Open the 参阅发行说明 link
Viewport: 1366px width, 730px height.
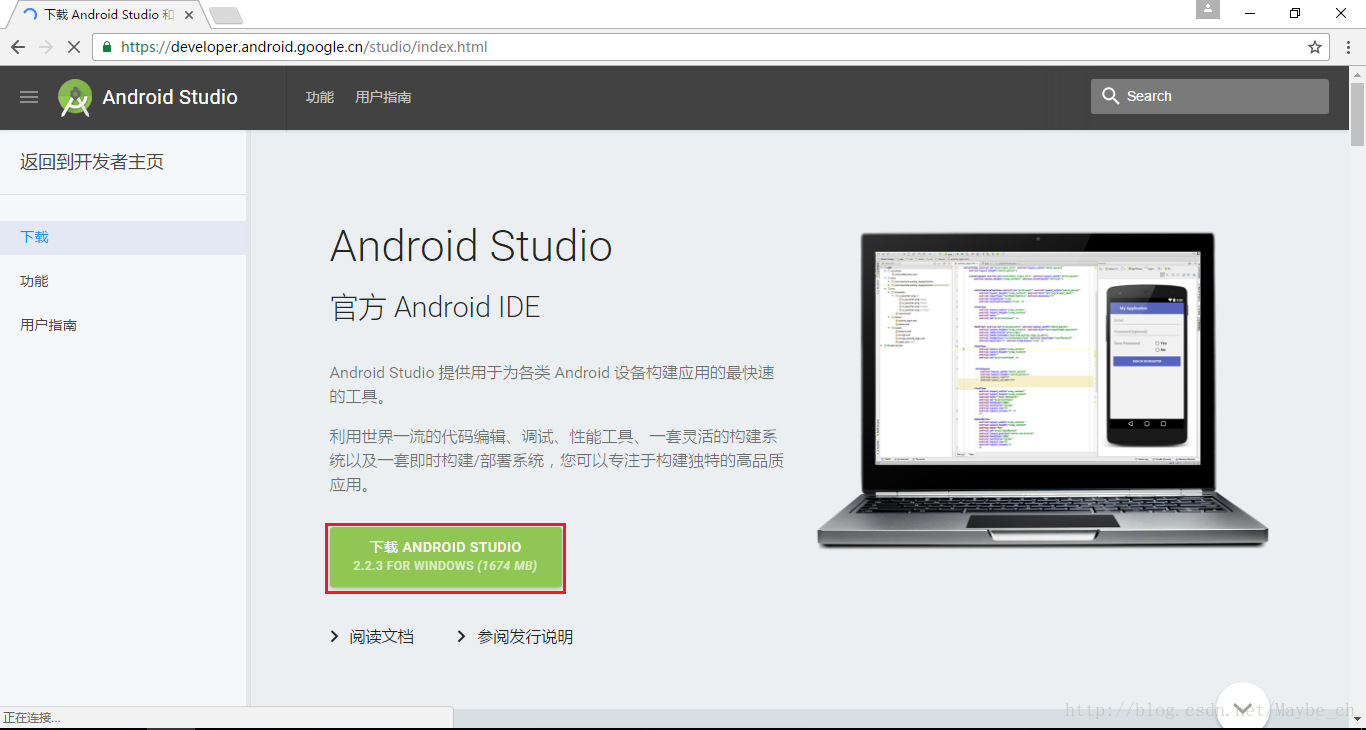[x=525, y=637]
